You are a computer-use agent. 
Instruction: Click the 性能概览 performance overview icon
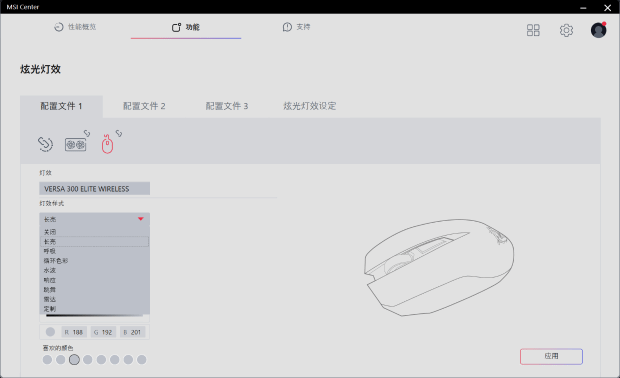pyautogui.click(x=59, y=27)
